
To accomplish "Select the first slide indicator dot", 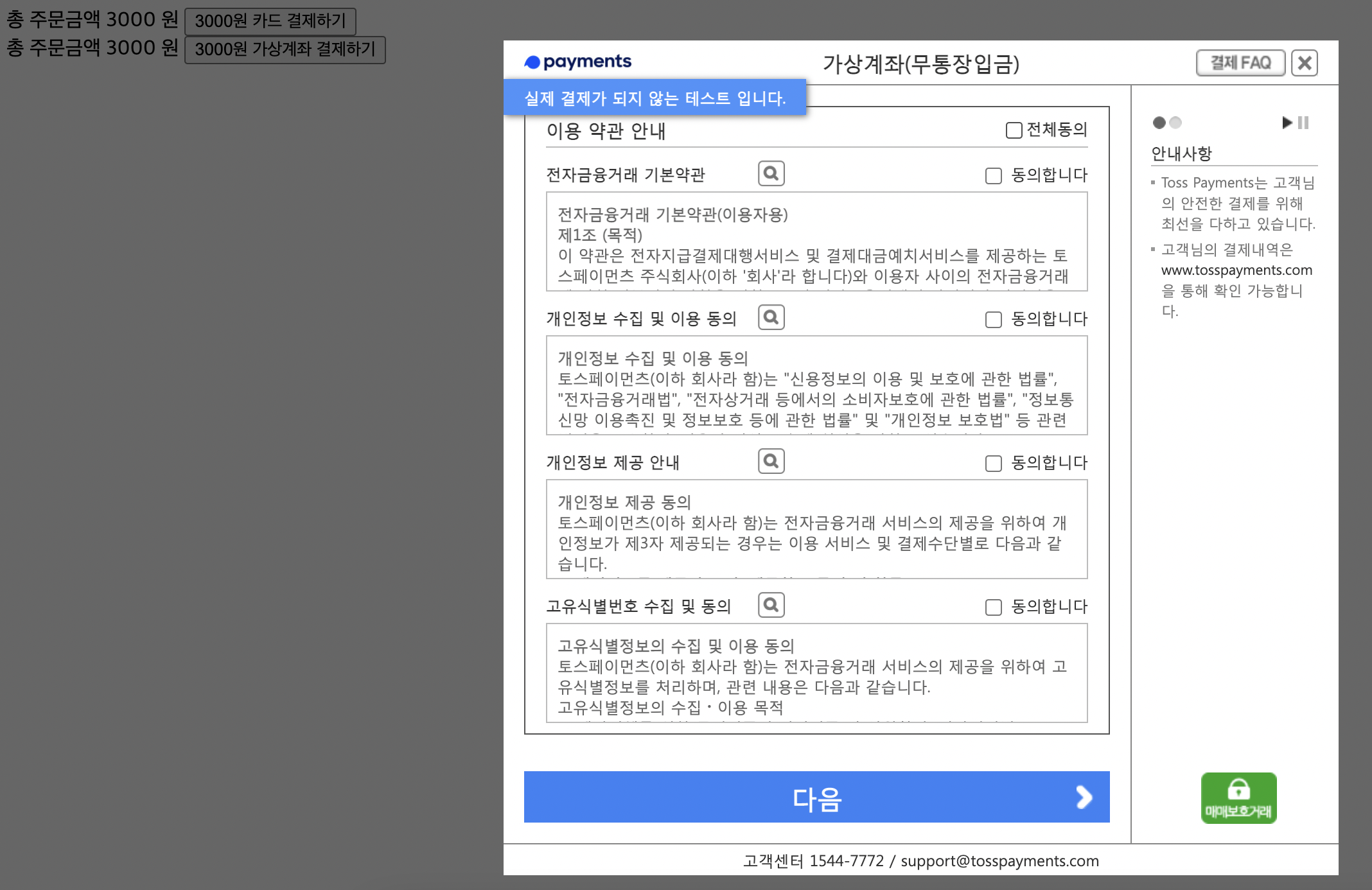I will point(1159,123).
